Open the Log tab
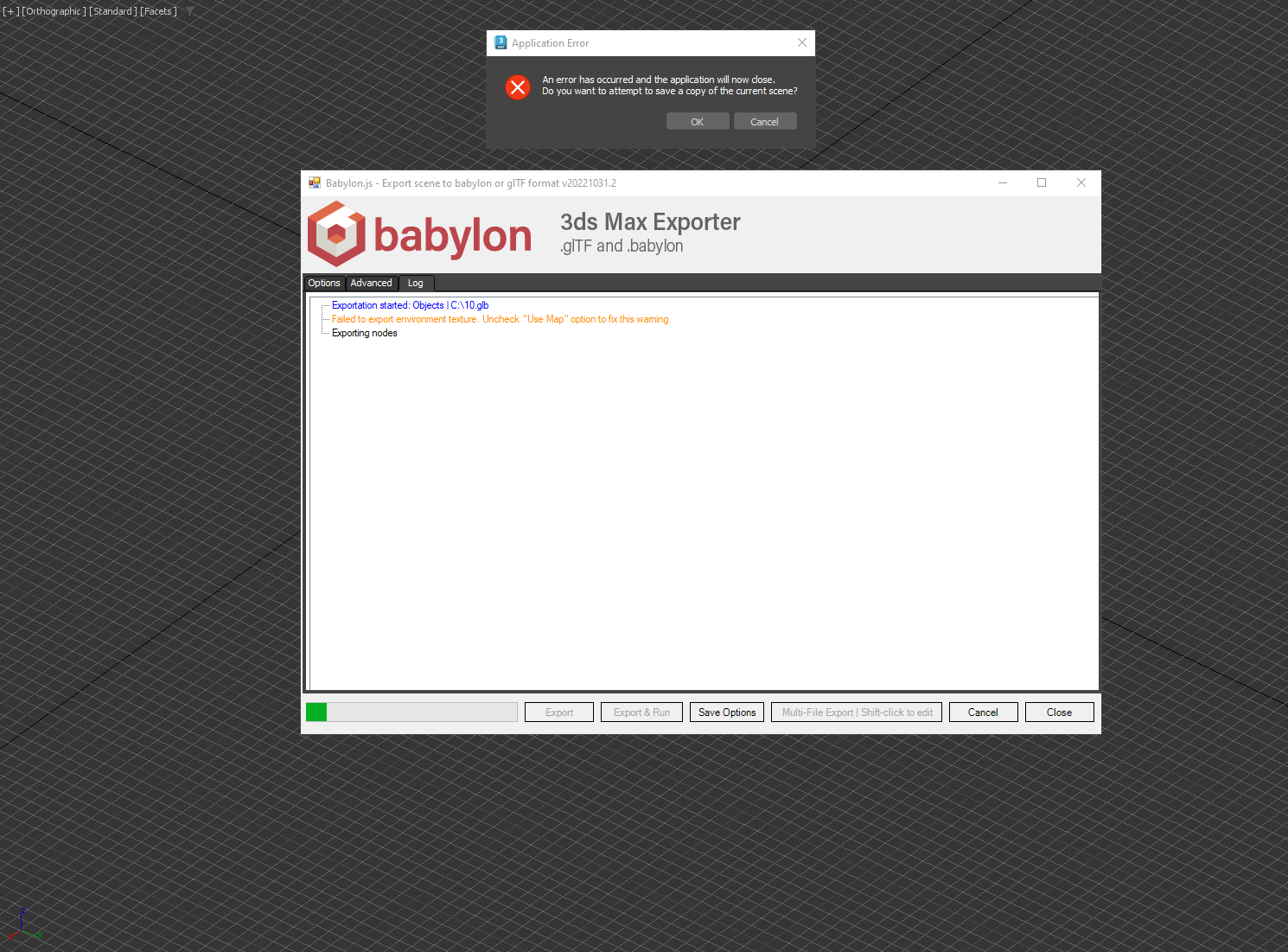This screenshot has width=1288, height=952. tap(416, 283)
